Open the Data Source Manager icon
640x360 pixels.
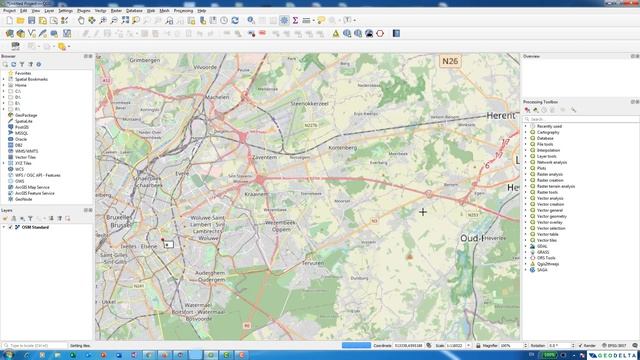pos(9,33)
